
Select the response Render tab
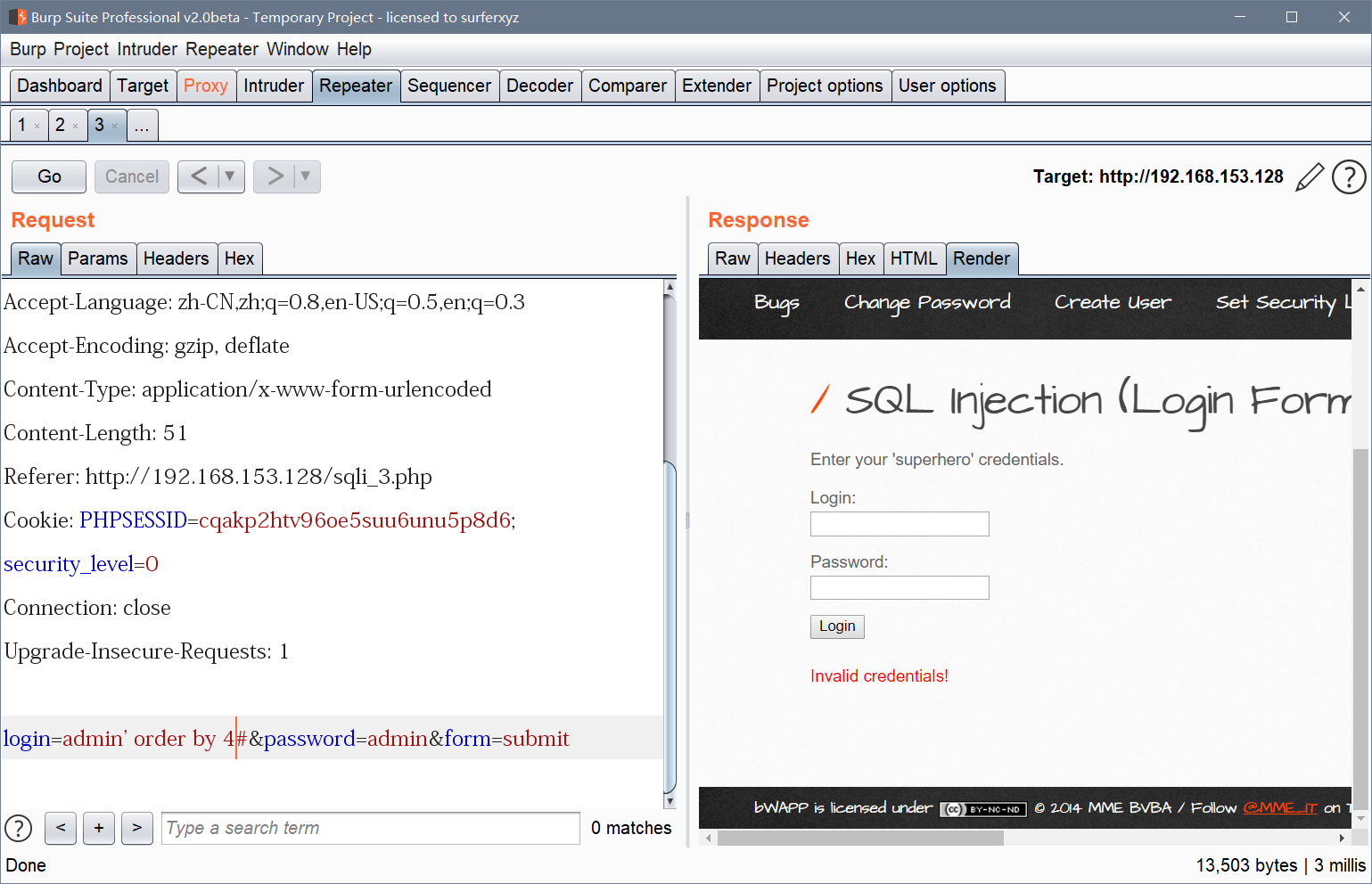pos(982,258)
